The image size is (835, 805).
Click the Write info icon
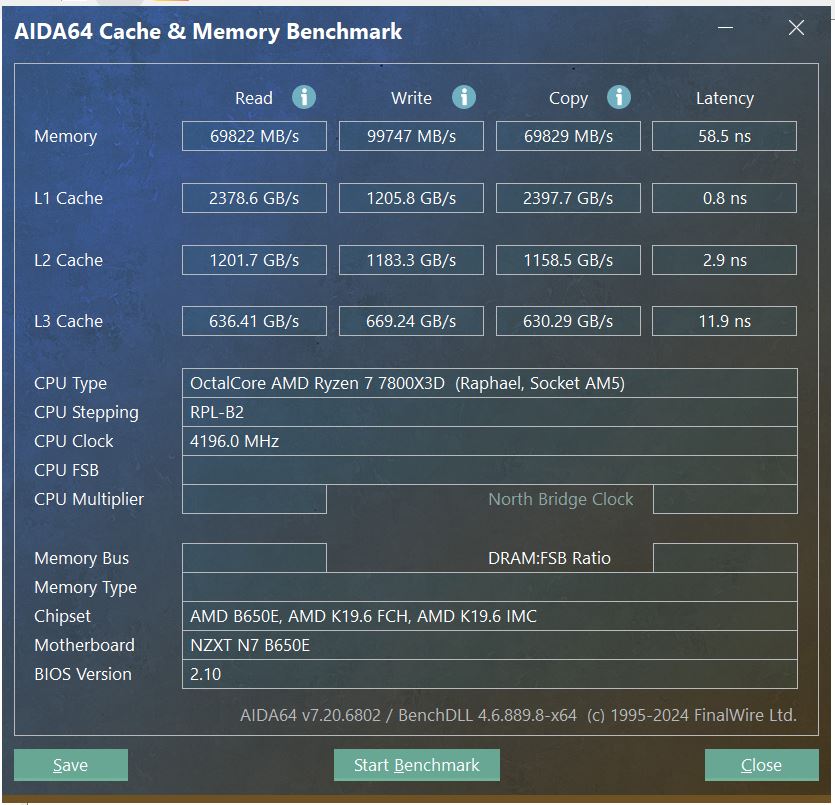coord(464,97)
